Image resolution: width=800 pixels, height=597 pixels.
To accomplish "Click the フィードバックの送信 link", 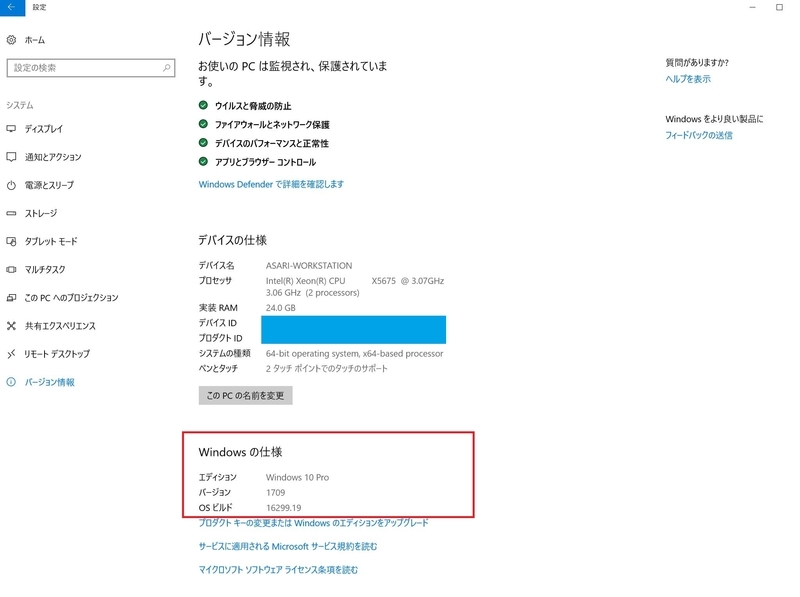I will click(699, 135).
